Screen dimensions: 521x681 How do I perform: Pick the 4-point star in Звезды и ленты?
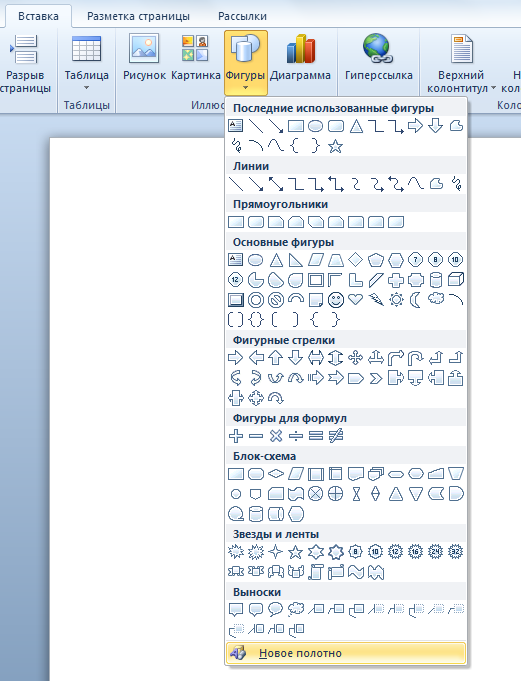(x=276, y=552)
